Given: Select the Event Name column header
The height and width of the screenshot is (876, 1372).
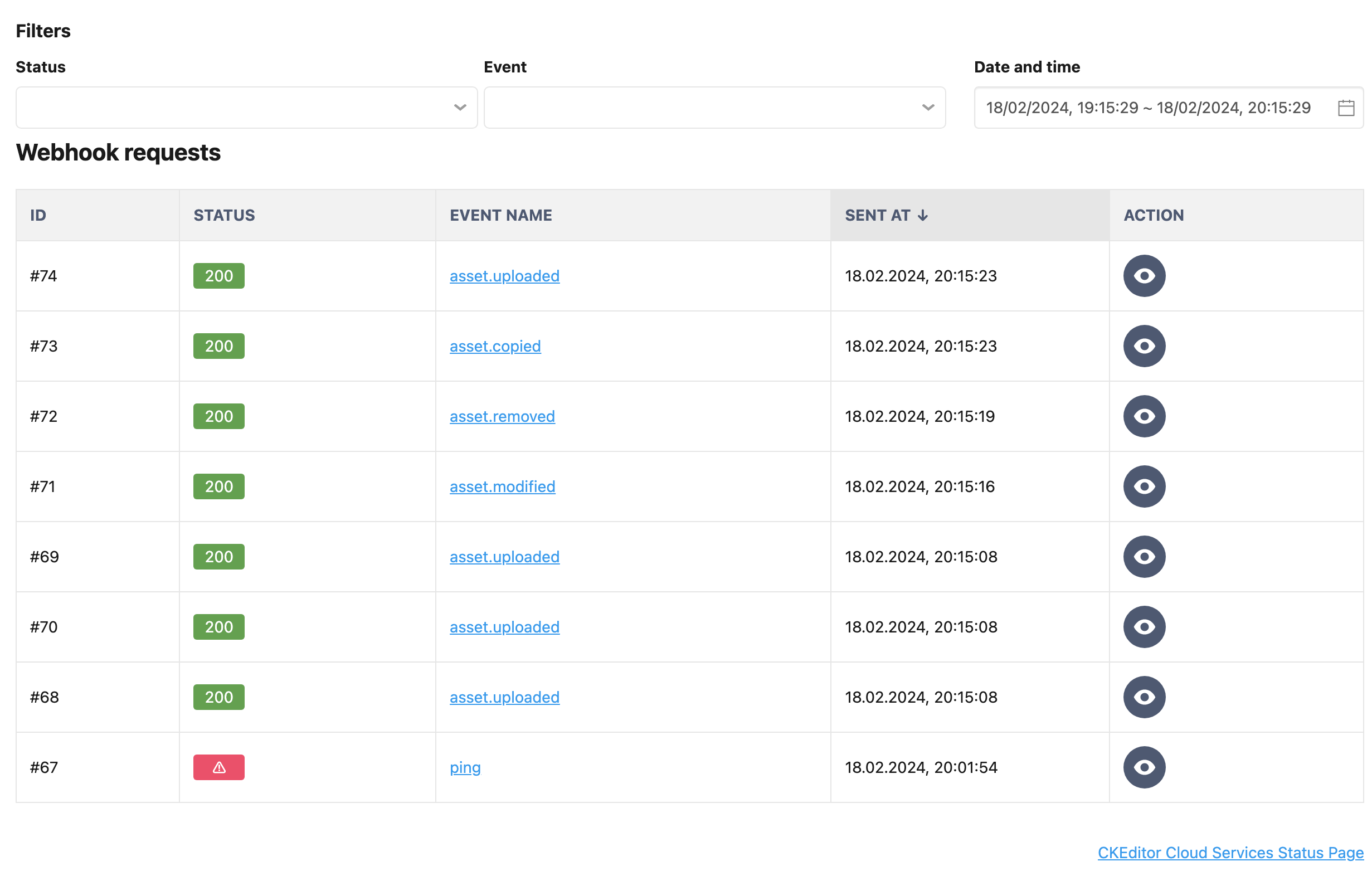Looking at the screenshot, I should tap(501, 214).
